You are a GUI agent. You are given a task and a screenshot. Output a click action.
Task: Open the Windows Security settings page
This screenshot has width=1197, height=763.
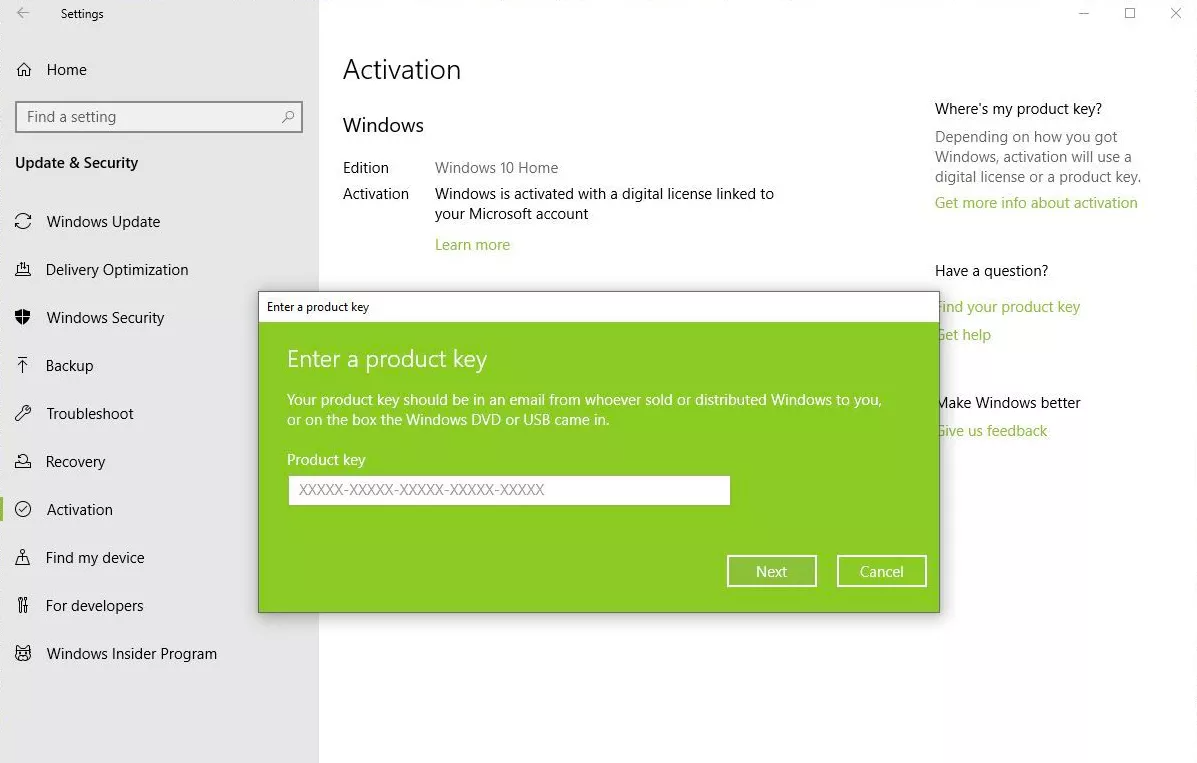[x=105, y=317]
